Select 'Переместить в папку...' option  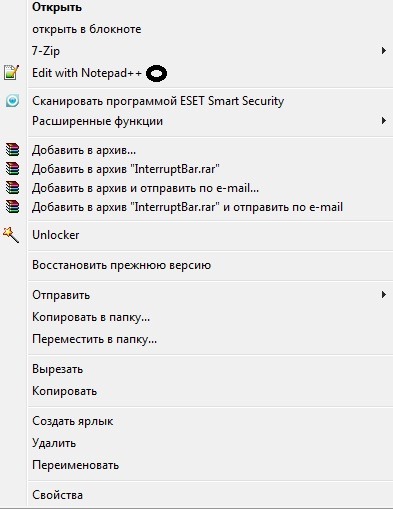(x=94, y=339)
